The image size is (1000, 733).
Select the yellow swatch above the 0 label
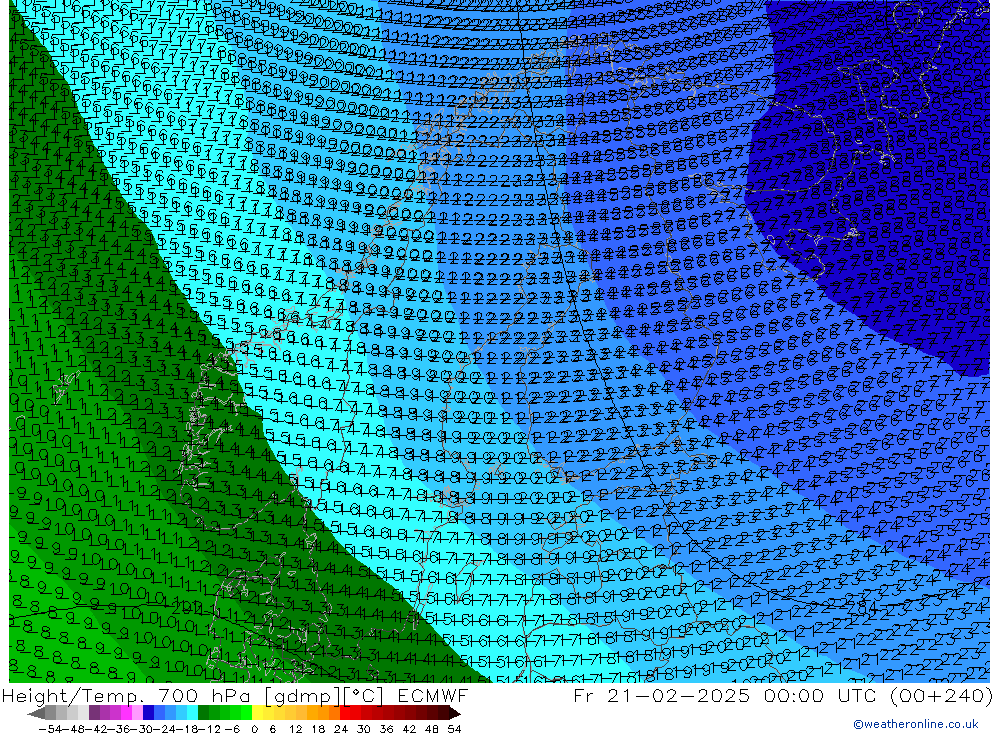click(258, 713)
